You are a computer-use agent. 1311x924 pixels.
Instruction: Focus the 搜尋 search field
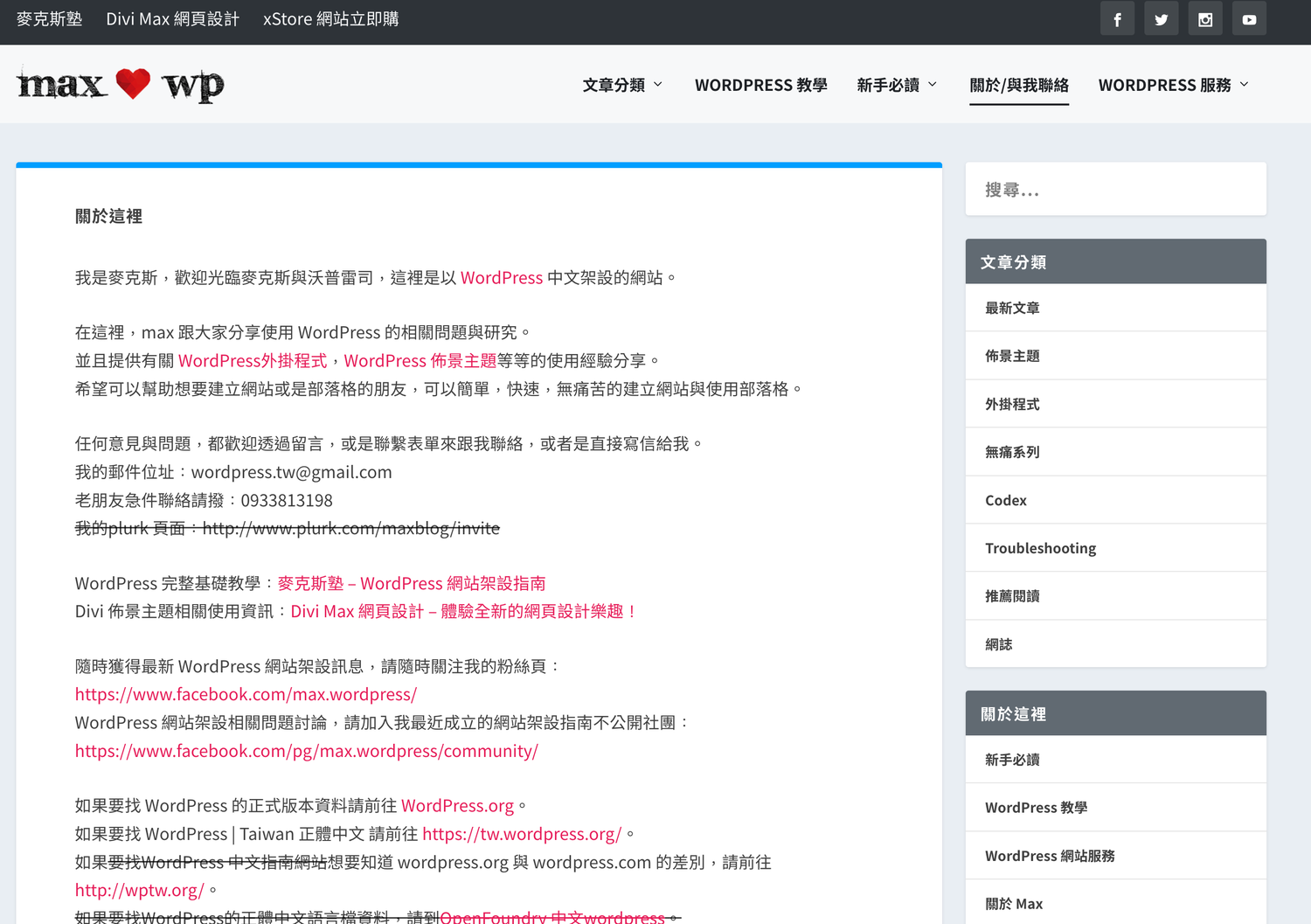point(1115,190)
